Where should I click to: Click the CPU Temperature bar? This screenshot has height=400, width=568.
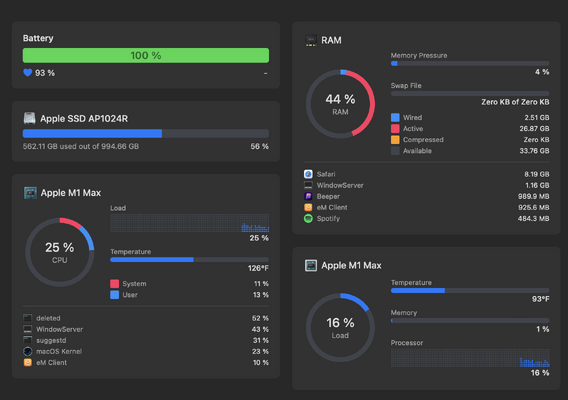189,259
